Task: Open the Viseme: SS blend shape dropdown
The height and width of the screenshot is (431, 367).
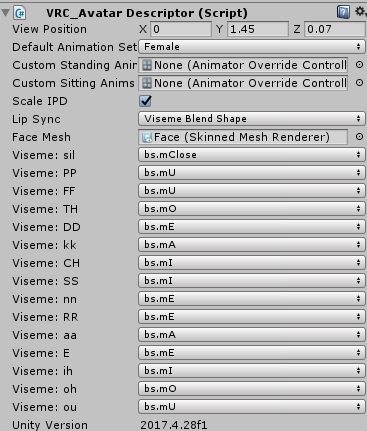Action: pos(252,281)
